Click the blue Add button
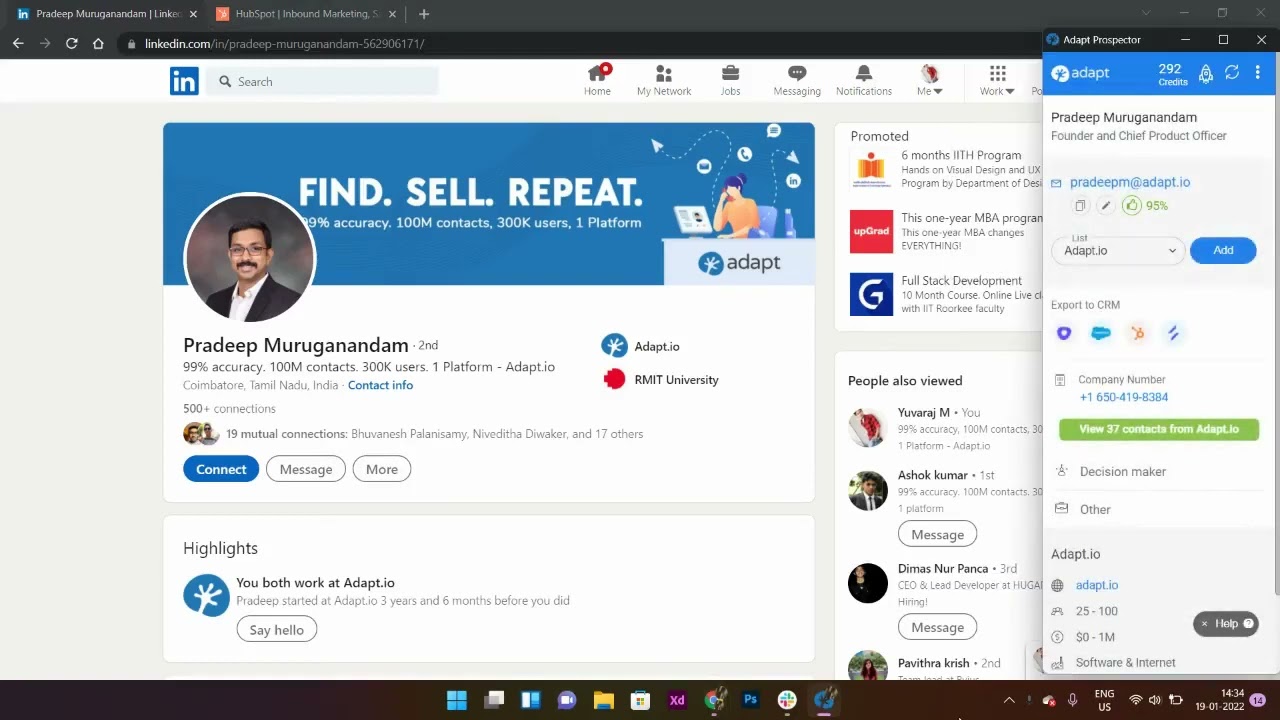The width and height of the screenshot is (1280, 720). click(x=1223, y=250)
